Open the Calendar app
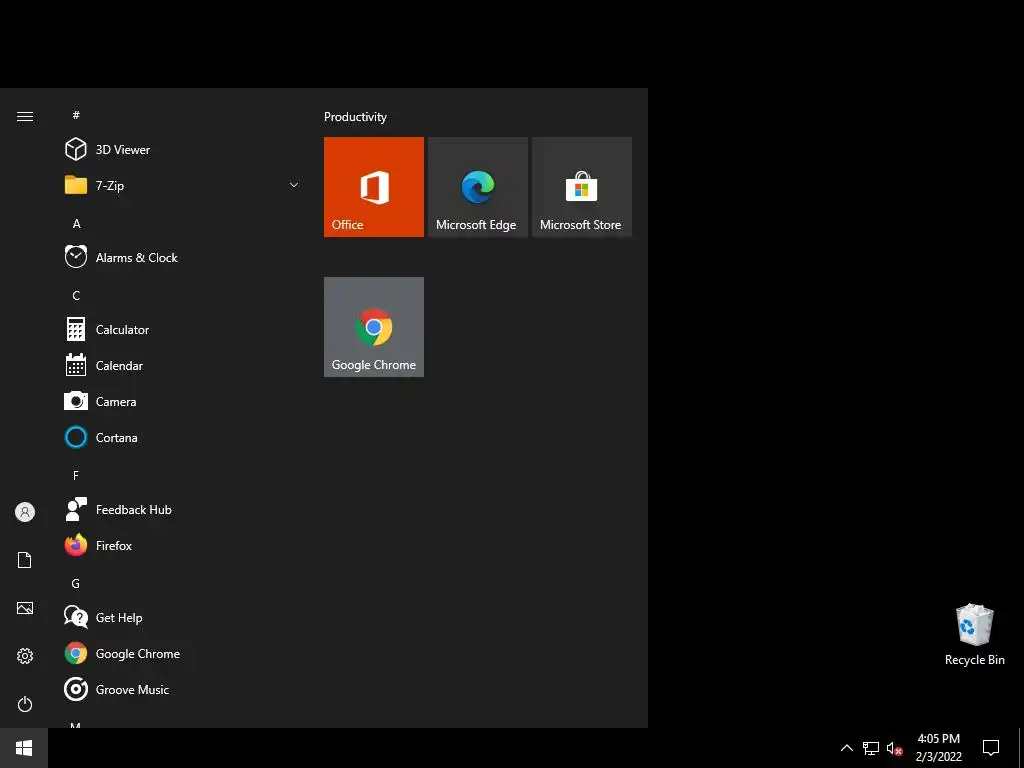The image size is (1024, 768). pyautogui.click(x=183, y=366)
